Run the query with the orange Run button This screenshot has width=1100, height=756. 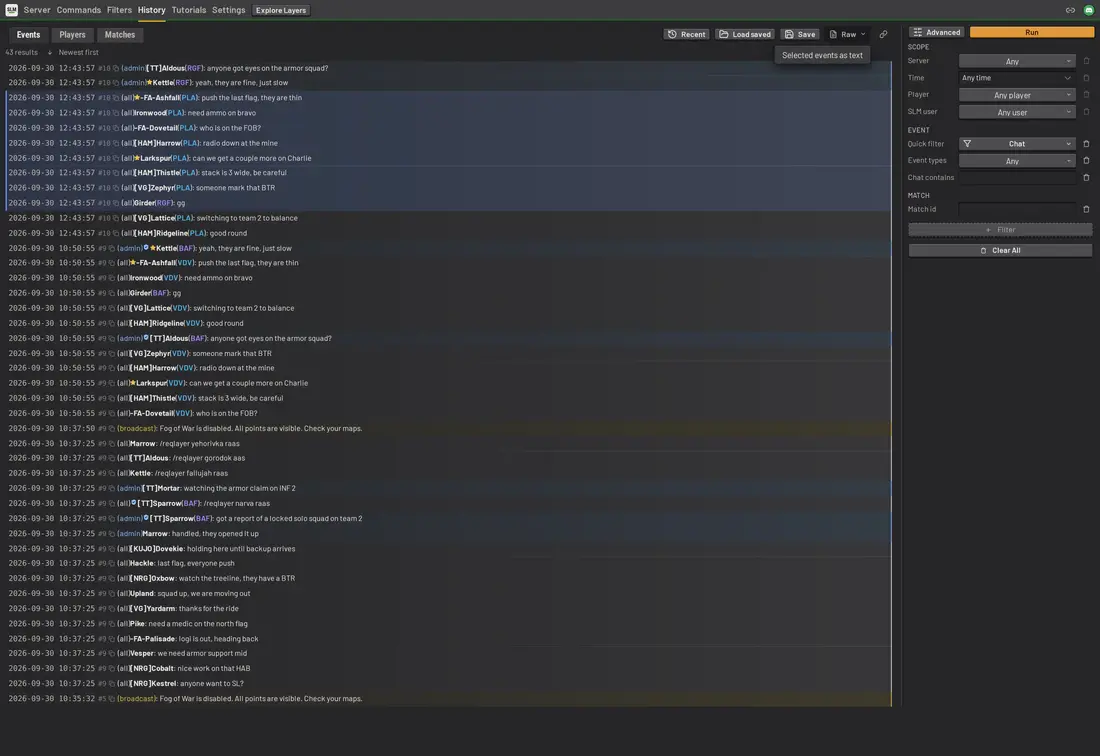[x=1031, y=32]
